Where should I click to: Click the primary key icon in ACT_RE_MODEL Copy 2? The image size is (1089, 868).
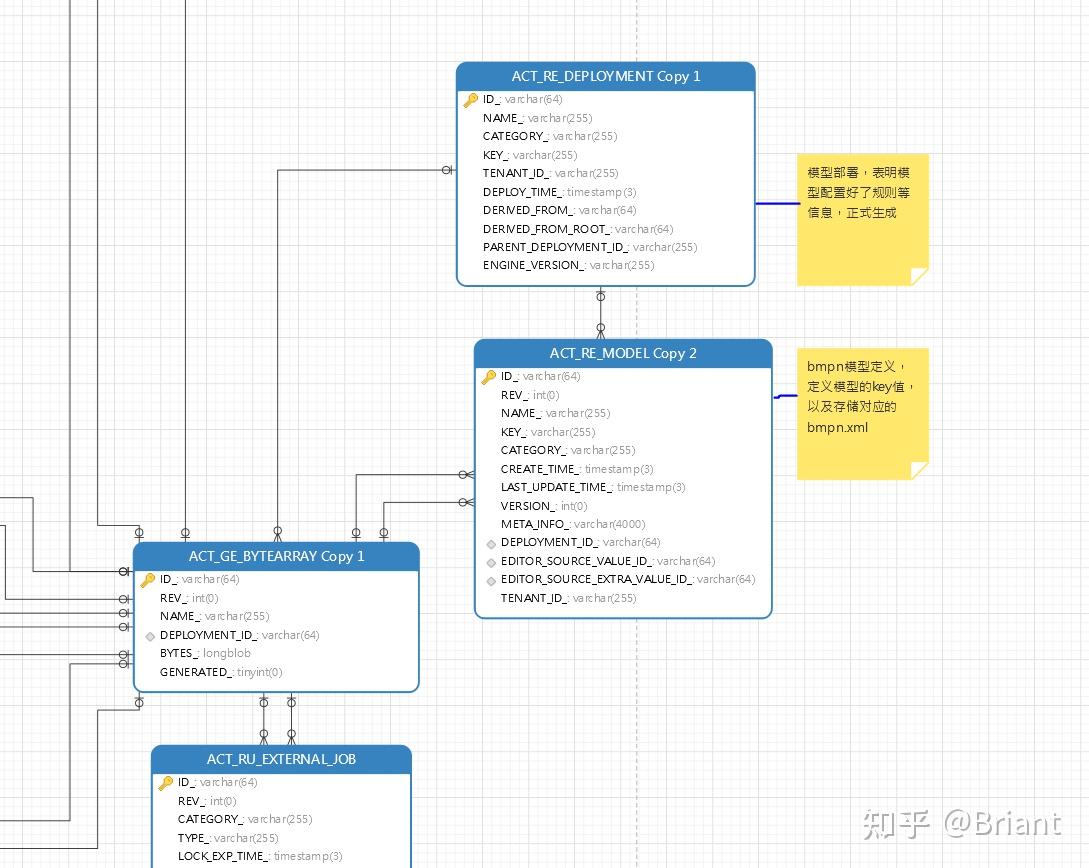[487, 376]
